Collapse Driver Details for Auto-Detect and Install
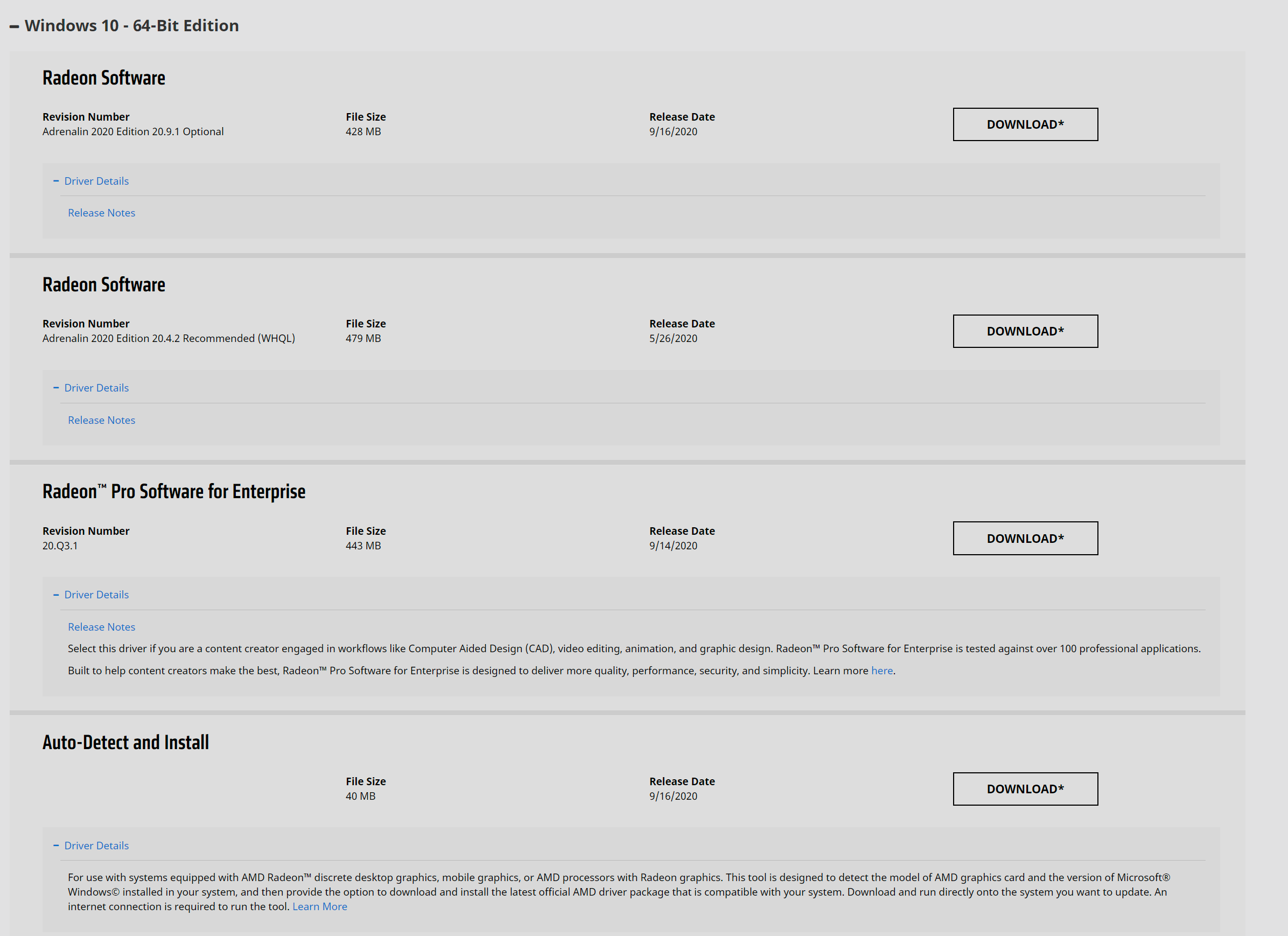 (x=91, y=846)
